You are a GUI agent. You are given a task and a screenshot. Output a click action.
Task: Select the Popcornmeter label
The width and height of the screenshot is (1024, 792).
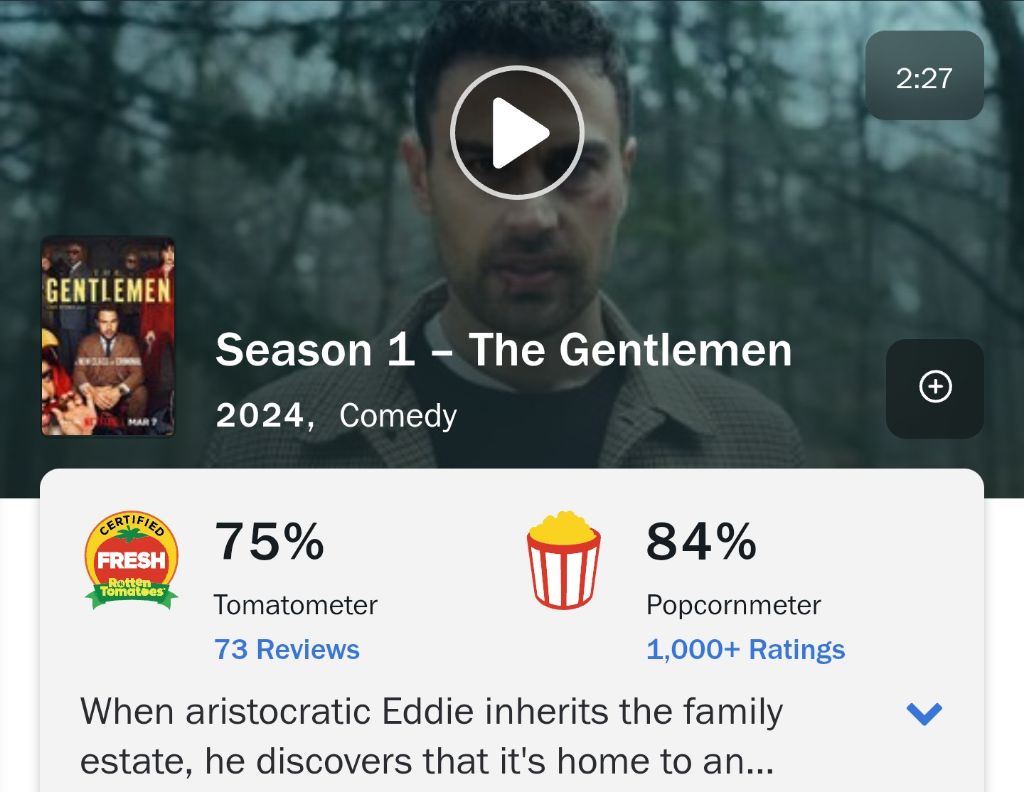[x=733, y=605]
